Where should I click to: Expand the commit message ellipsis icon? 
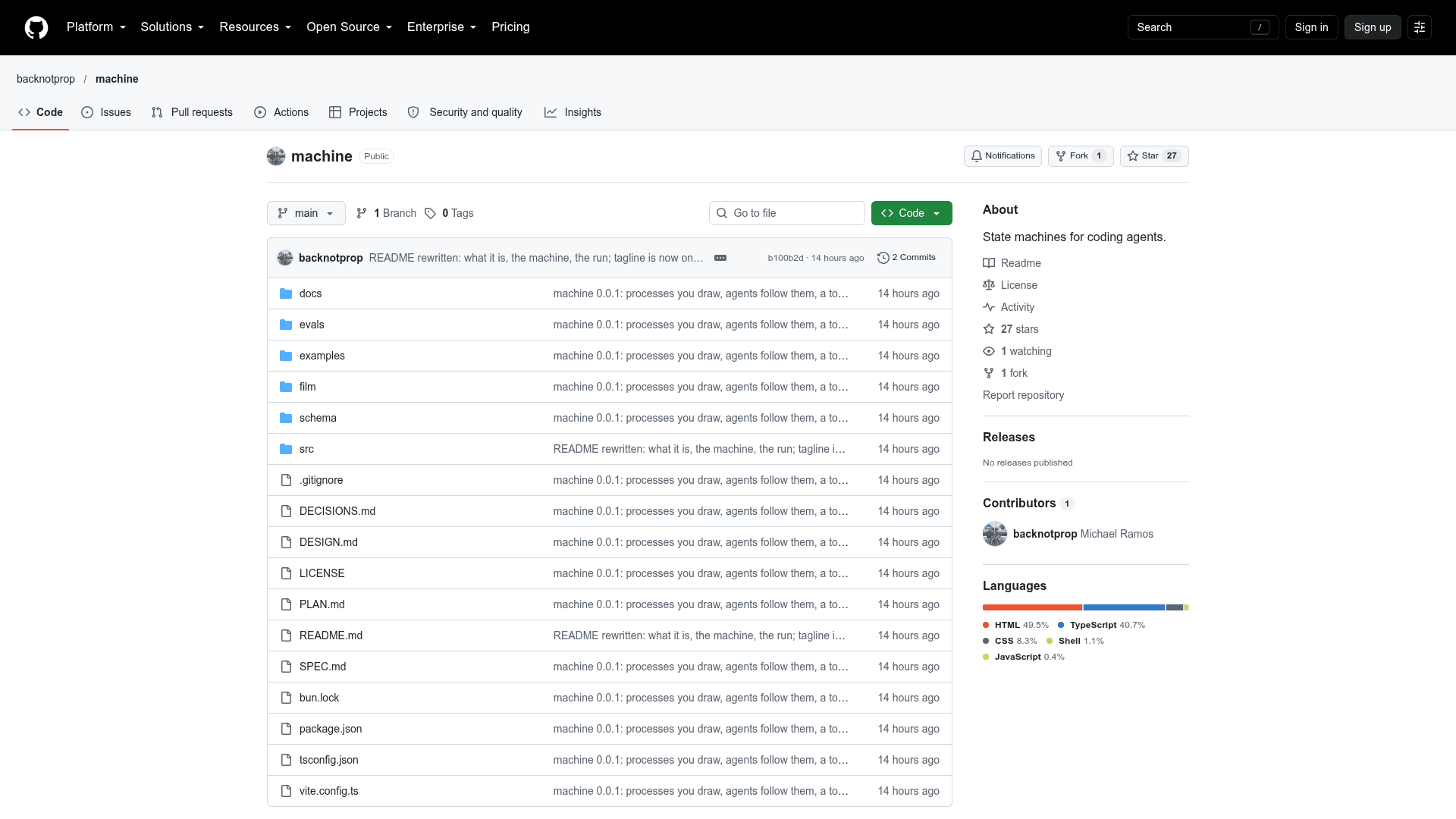click(720, 258)
